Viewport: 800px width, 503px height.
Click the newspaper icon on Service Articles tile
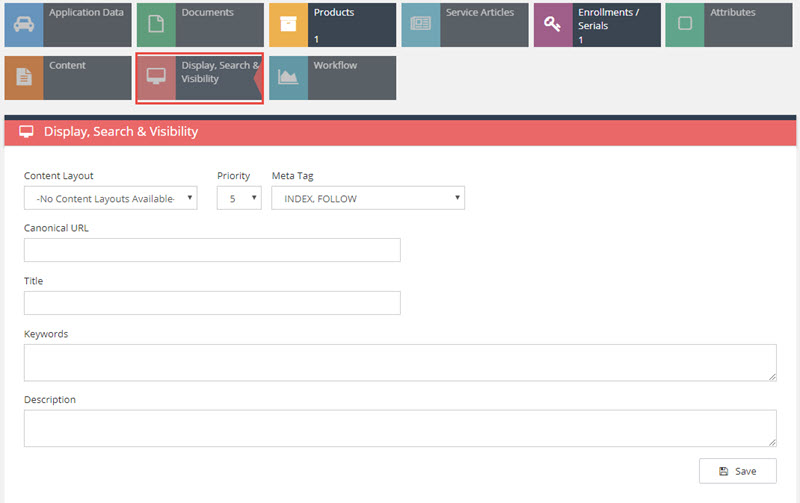point(420,23)
